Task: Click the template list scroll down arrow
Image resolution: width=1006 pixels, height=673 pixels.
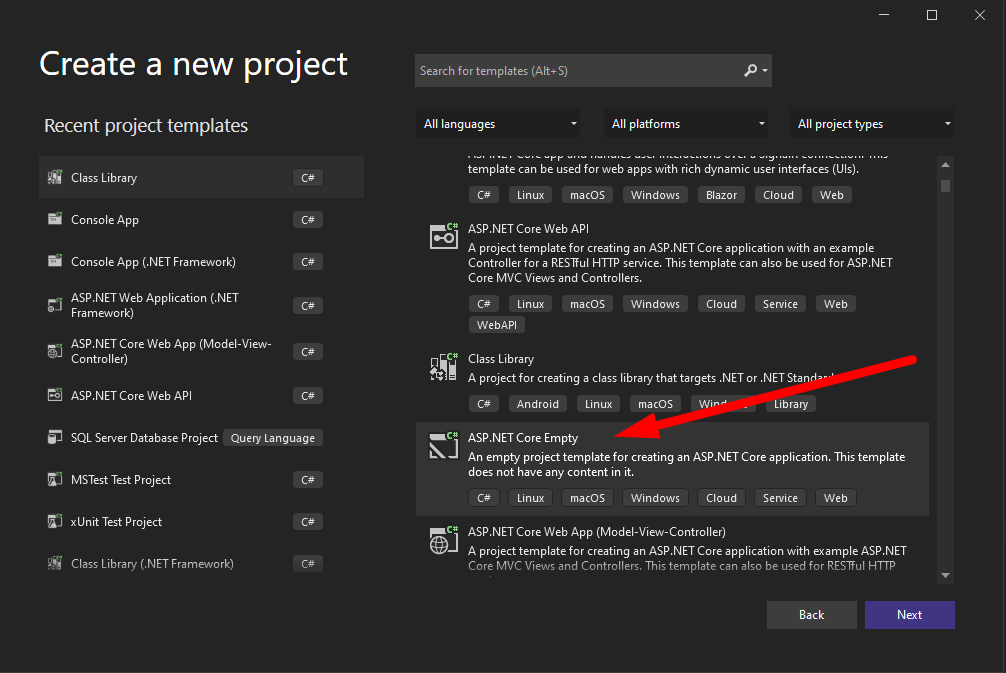Action: coord(945,575)
